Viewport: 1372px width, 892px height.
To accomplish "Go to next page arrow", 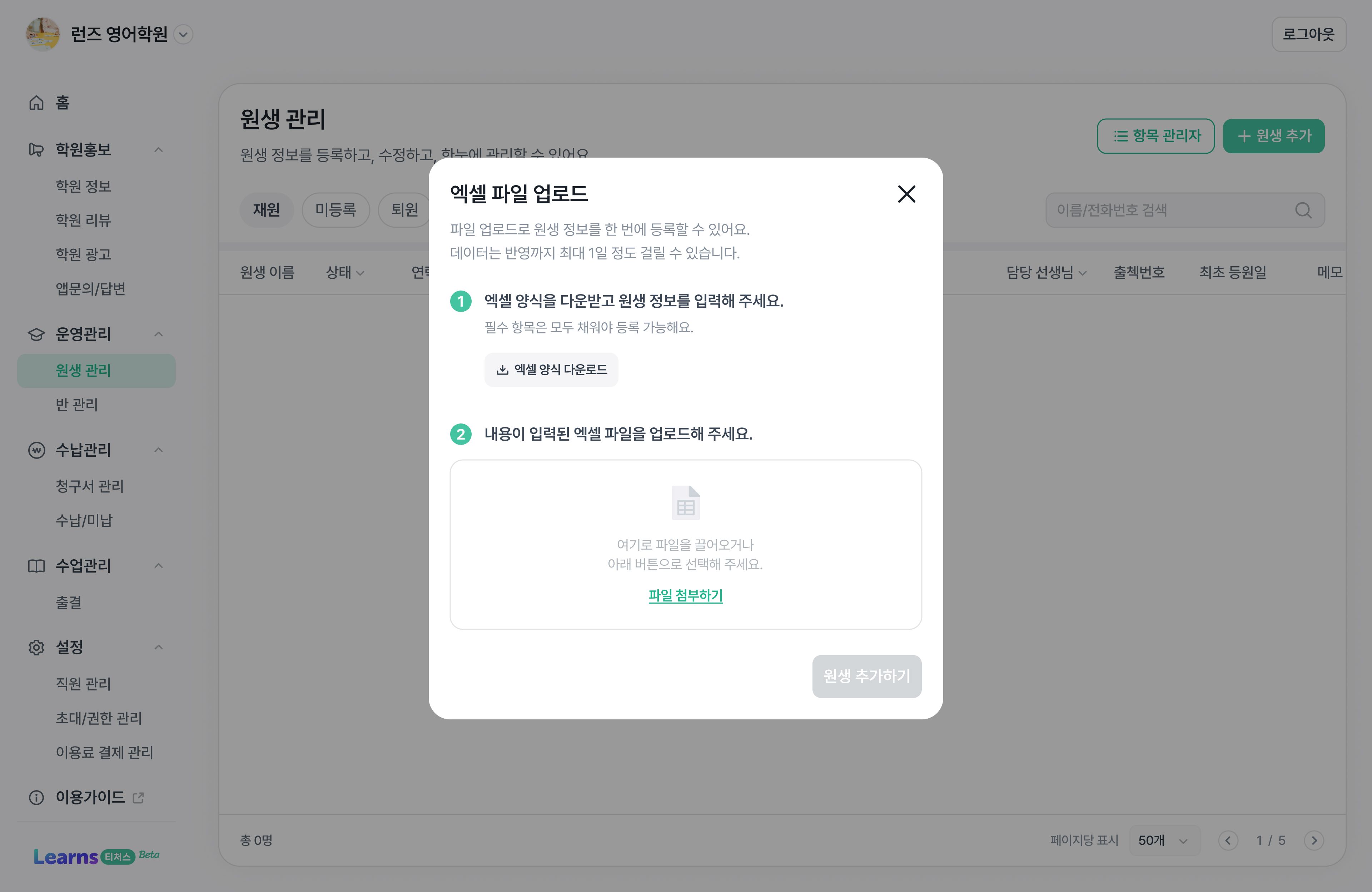I will click(x=1314, y=841).
